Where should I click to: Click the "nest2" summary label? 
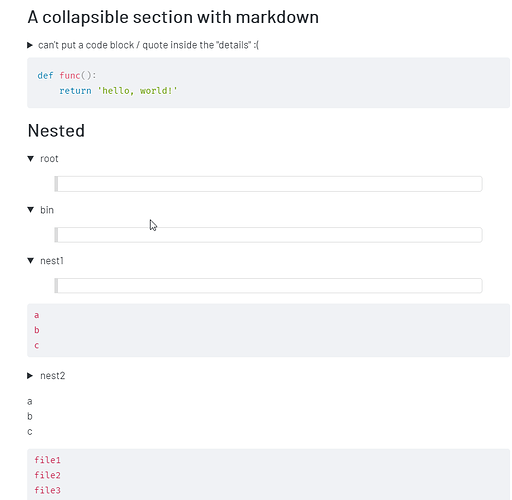53,376
